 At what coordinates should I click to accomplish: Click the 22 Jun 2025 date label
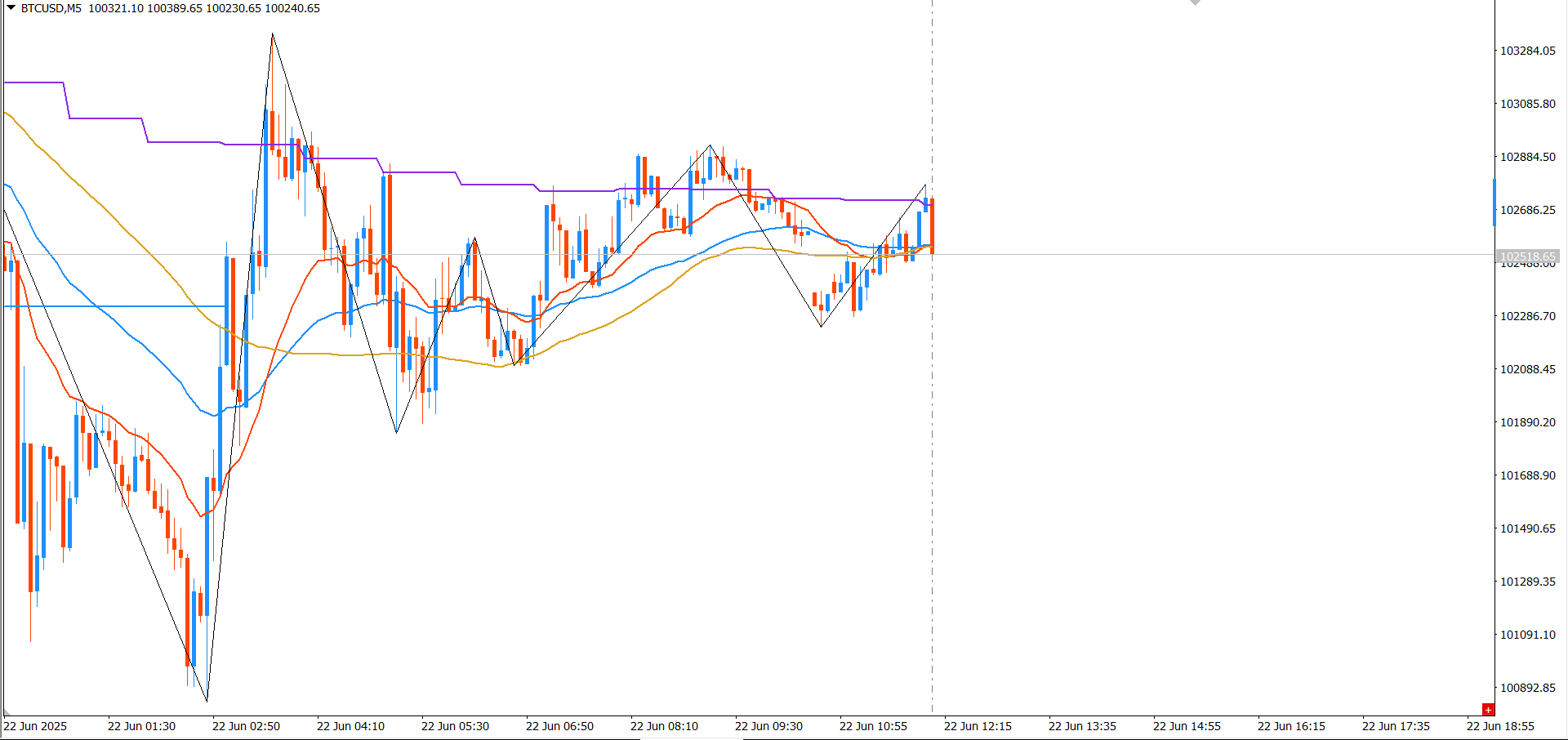click(x=35, y=726)
